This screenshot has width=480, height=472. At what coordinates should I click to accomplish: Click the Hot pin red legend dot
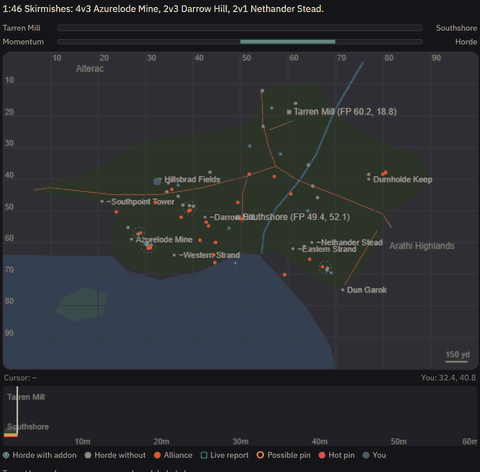click(322, 455)
